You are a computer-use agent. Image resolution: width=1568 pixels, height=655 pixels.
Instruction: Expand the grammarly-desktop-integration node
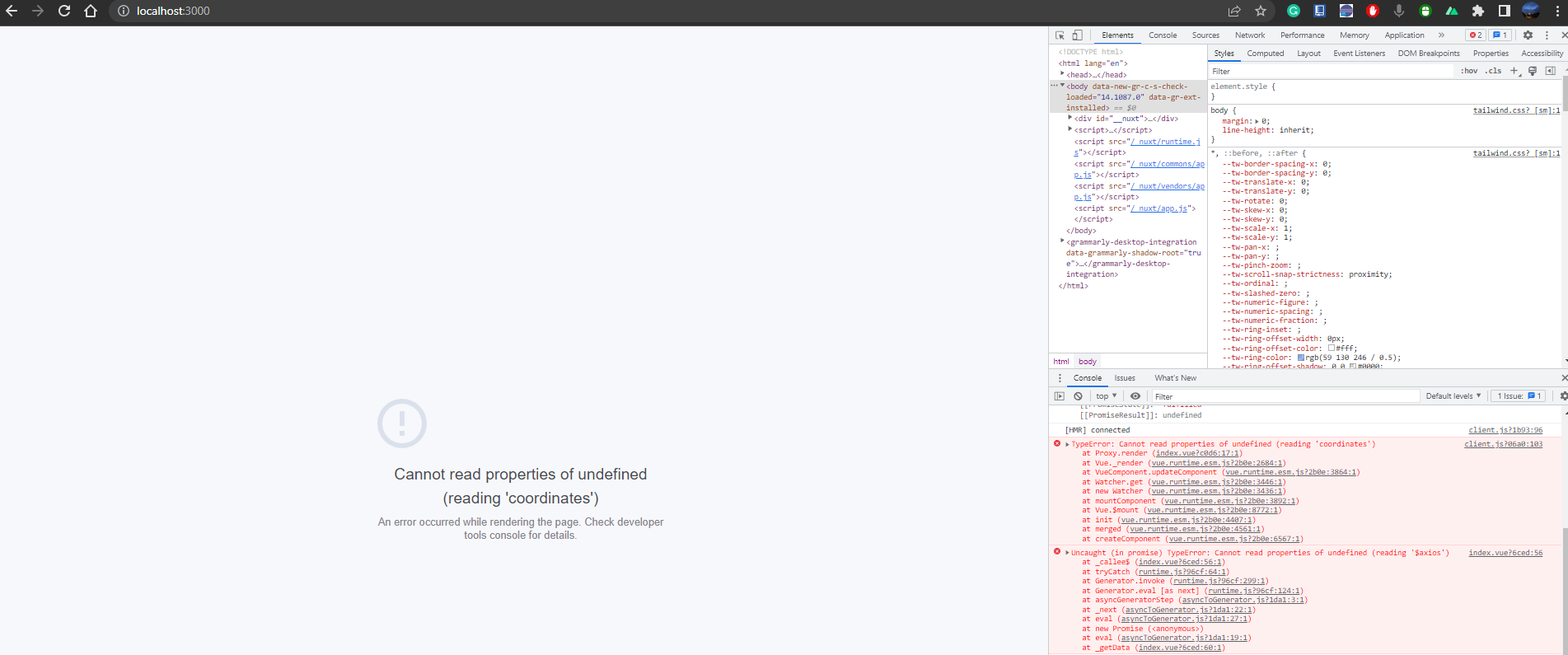tap(1062, 241)
